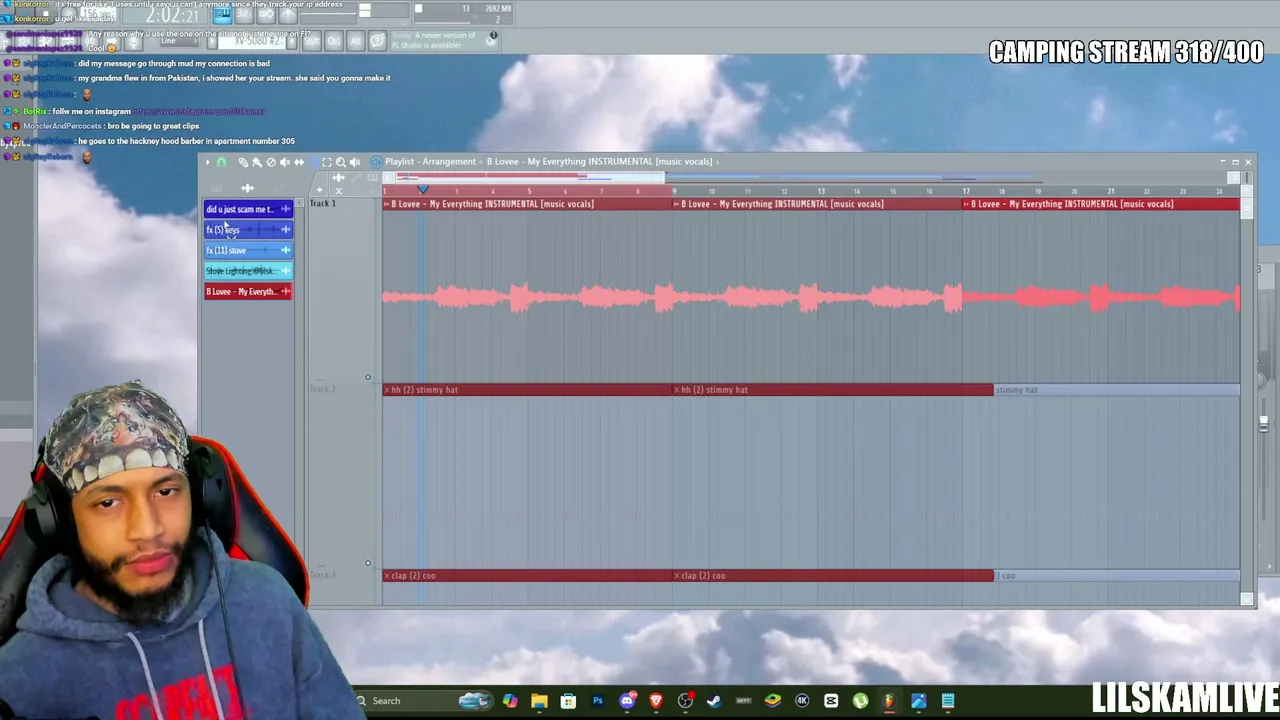Click the Track 1 header label

322,203
